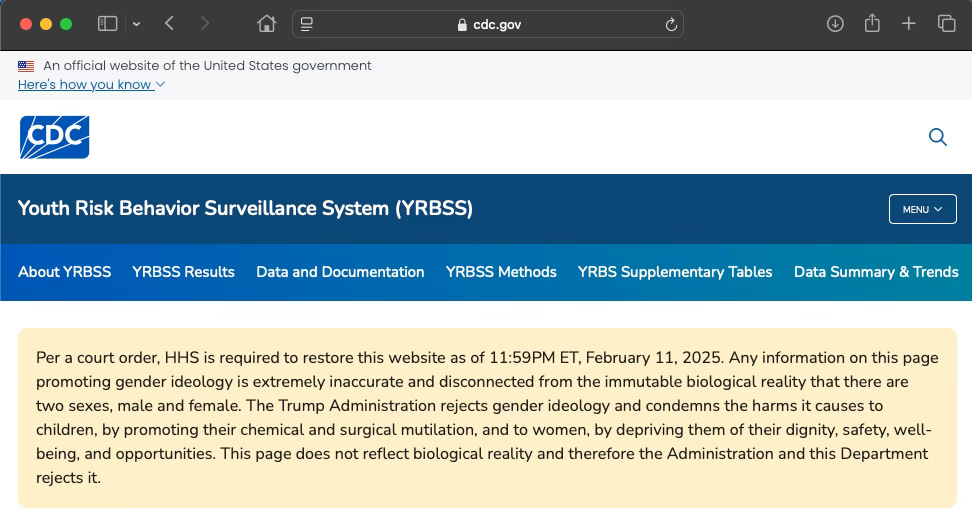Open the home page icon

[x=267, y=24]
